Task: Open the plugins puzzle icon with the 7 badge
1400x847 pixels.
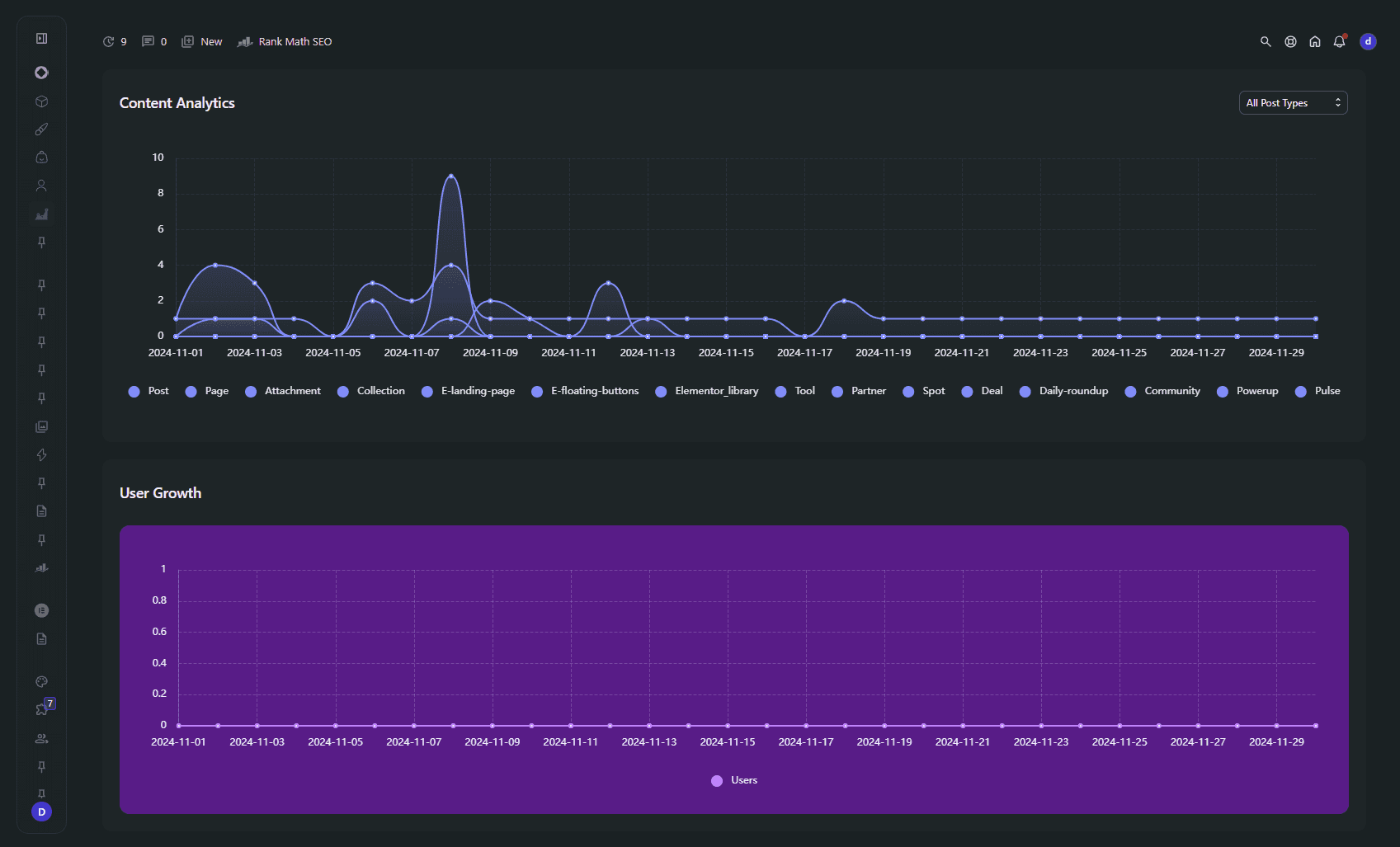Action: click(x=43, y=708)
